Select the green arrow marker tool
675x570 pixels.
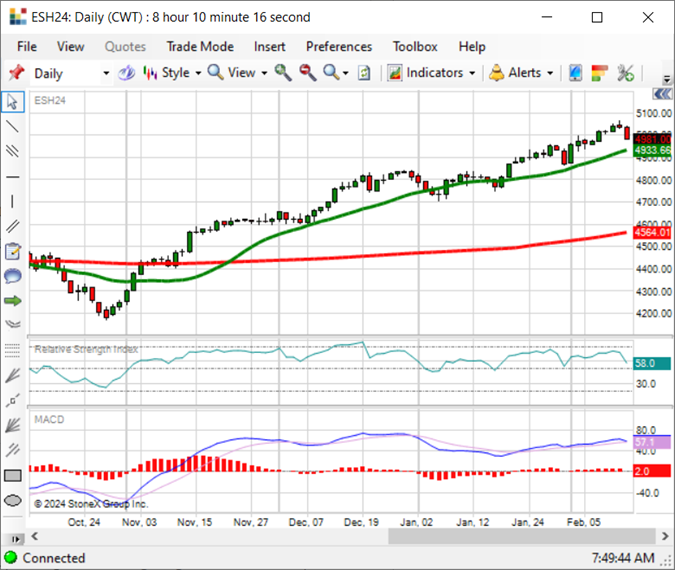coord(12,301)
